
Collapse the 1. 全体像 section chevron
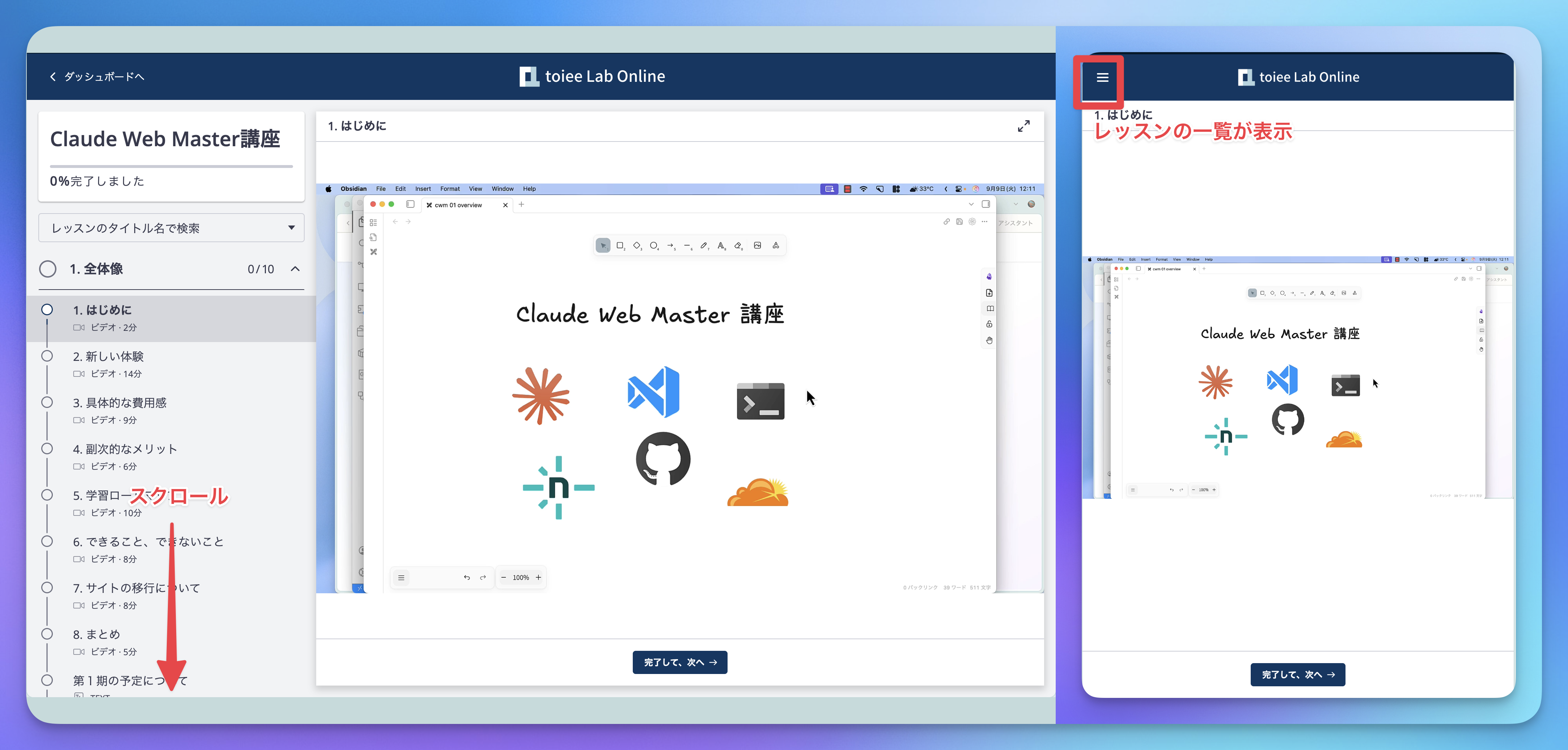(295, 269)
